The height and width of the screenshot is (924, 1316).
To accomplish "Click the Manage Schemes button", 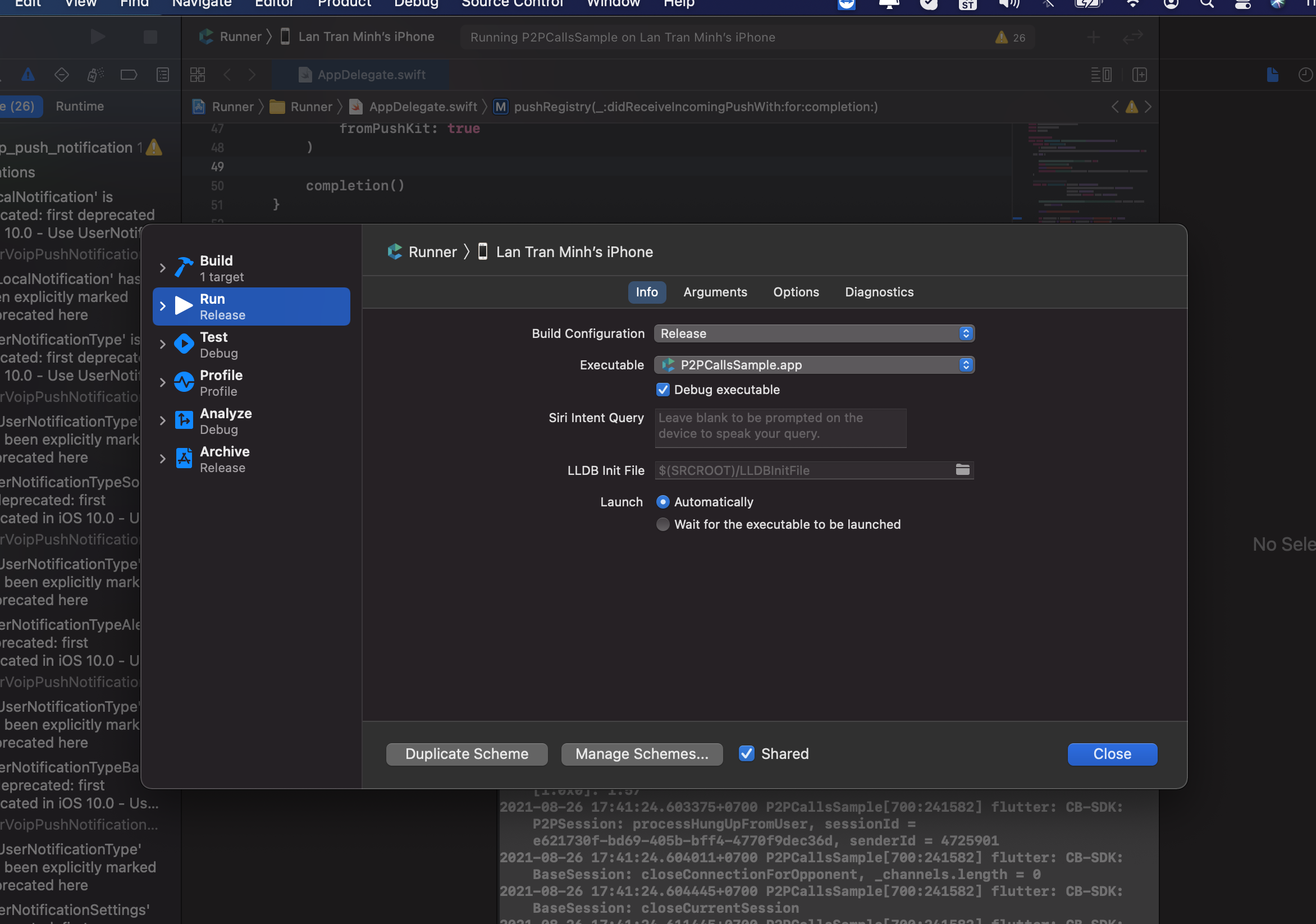I will click(x=641, y=754).
